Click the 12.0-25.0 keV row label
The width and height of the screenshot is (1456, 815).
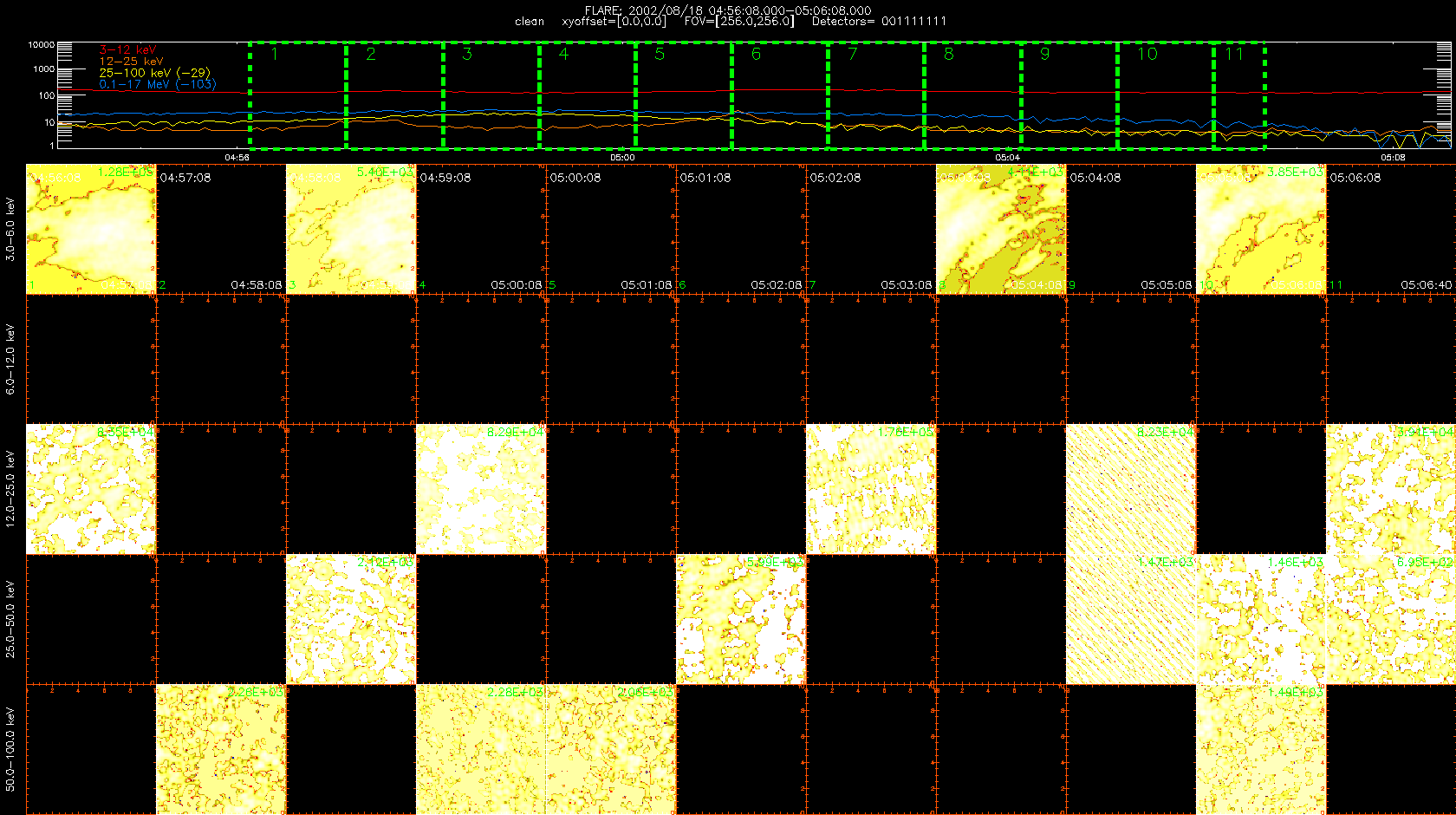point(10,489)
